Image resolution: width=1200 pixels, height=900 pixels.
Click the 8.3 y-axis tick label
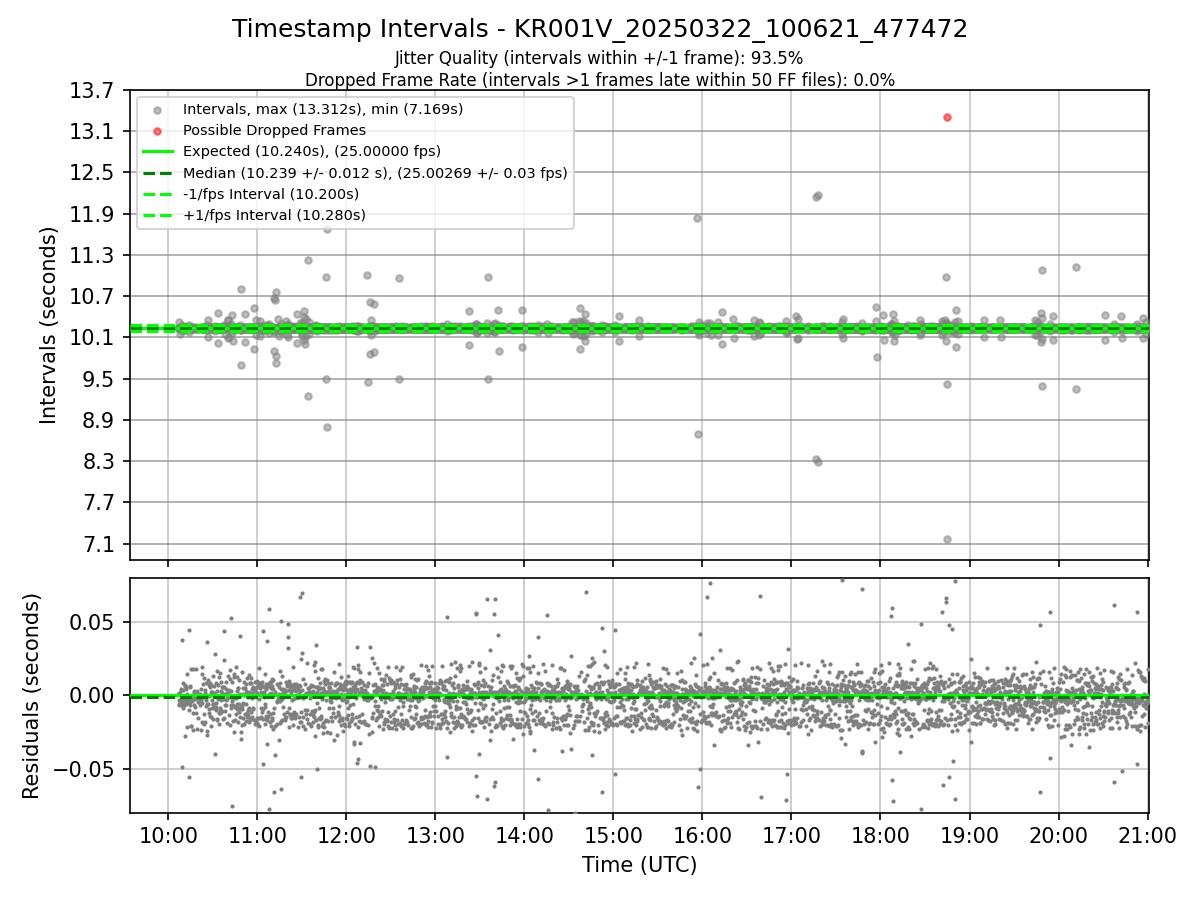[x=99, y=462]
